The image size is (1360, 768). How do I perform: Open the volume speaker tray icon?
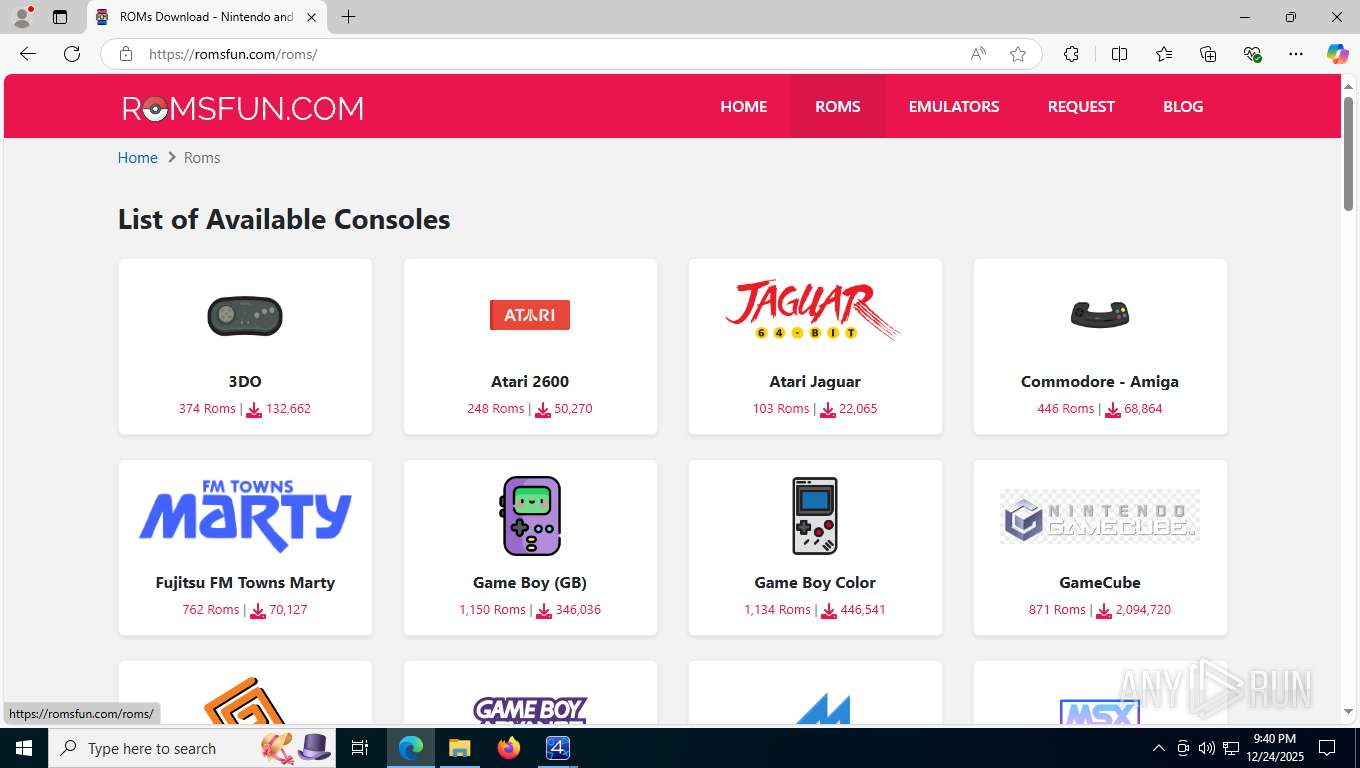point(1206,748)
